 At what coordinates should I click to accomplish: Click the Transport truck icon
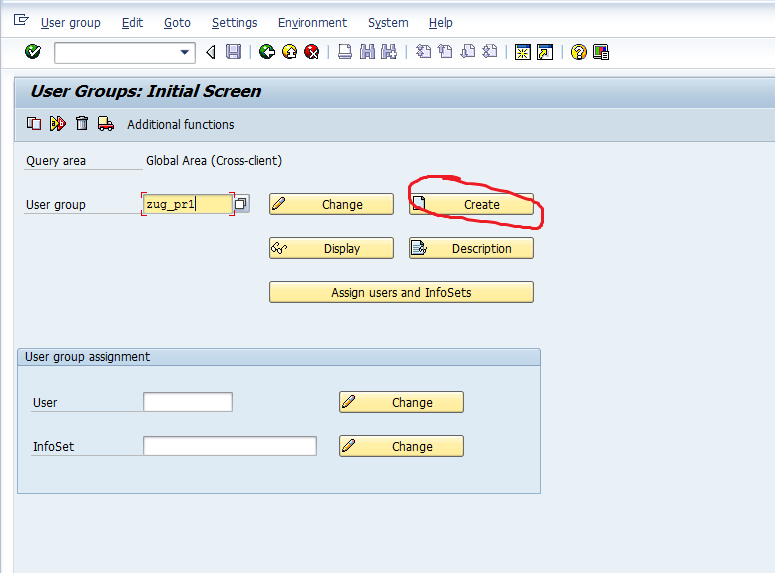(106, 124)
